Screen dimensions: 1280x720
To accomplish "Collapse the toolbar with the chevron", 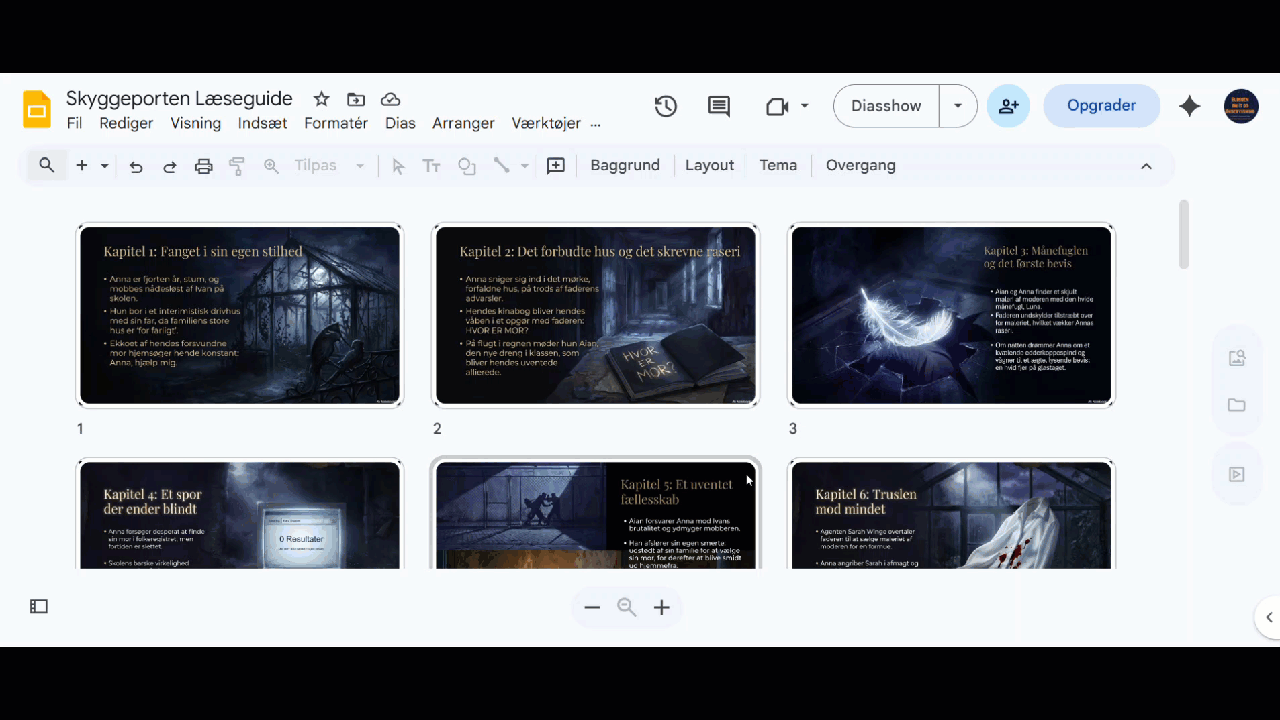I will tap(1146, 166).
